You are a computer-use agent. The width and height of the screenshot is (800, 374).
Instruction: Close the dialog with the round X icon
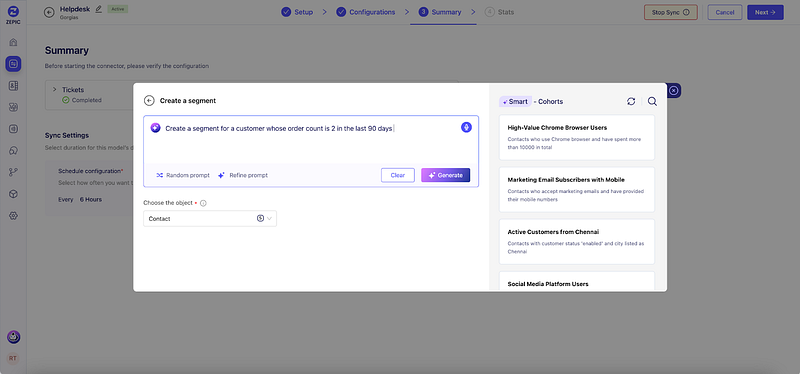tap(673, 90)
